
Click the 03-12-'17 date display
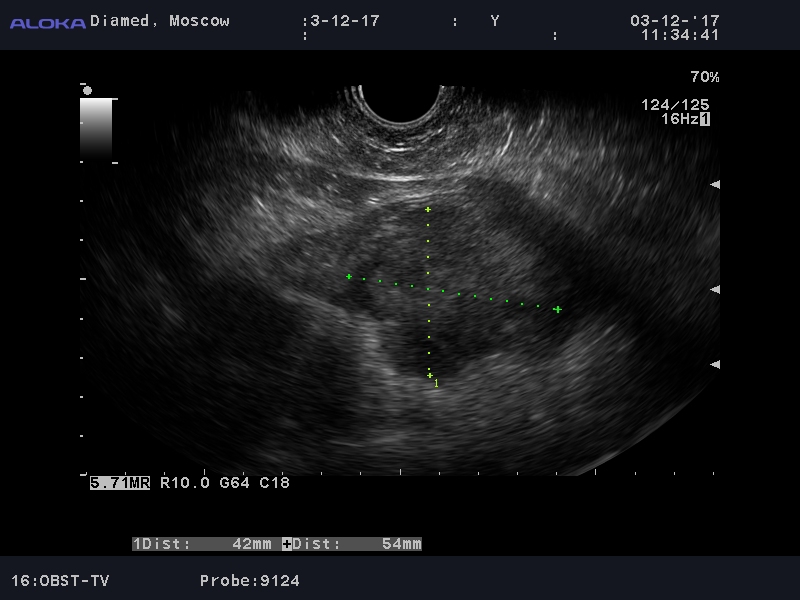pyautogui.click(x=674, y=21)
